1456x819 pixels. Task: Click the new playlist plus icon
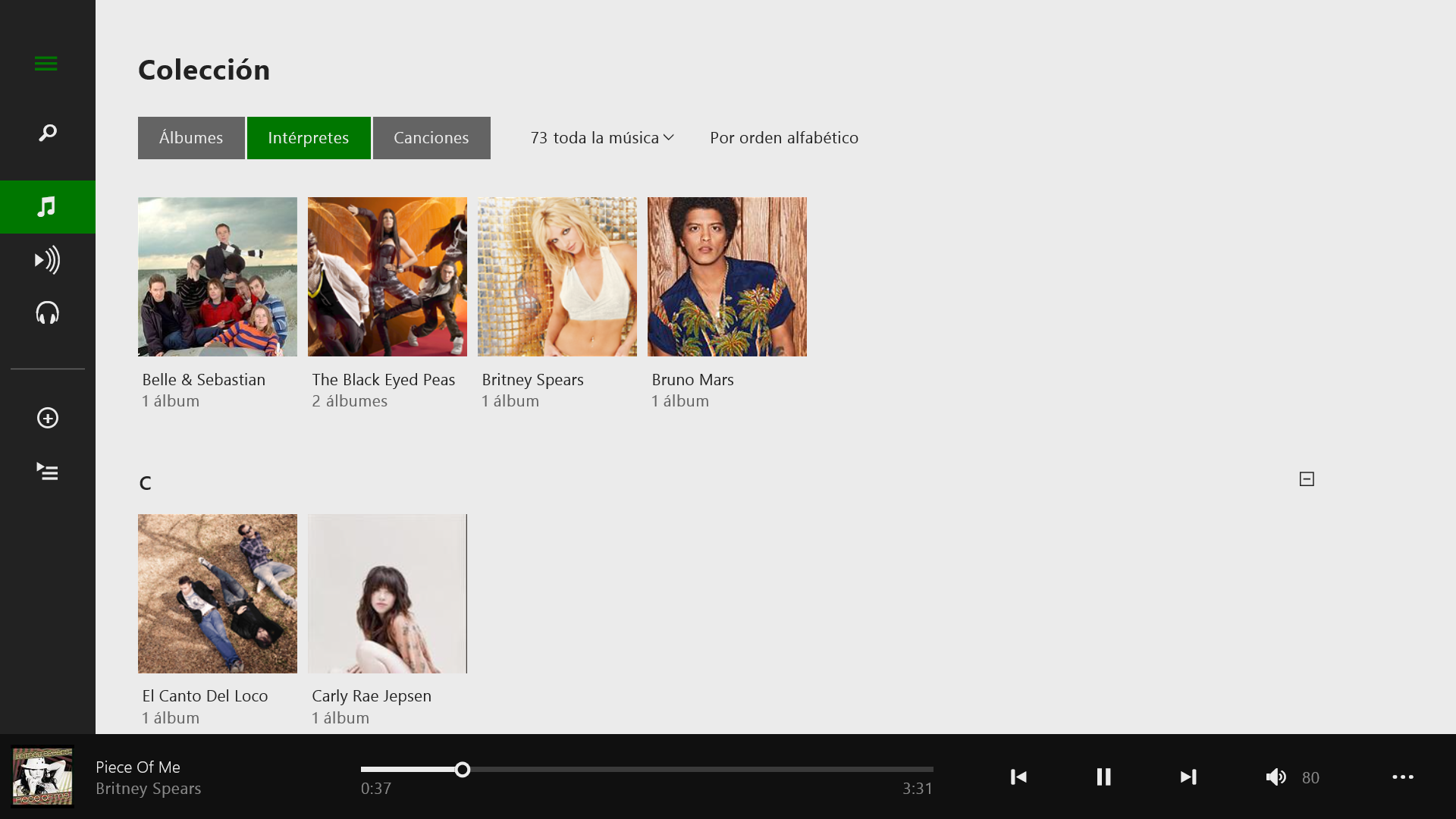[47, 418]
